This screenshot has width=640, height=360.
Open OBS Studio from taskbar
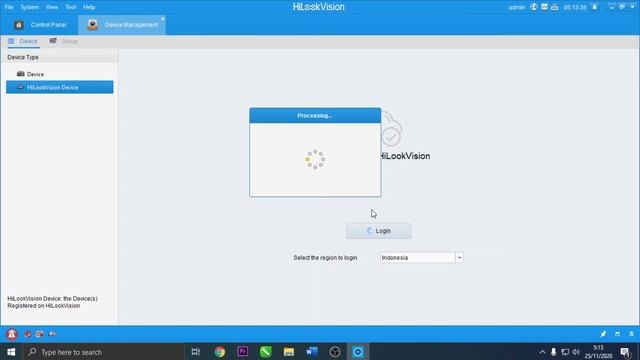tap(335, 352)
